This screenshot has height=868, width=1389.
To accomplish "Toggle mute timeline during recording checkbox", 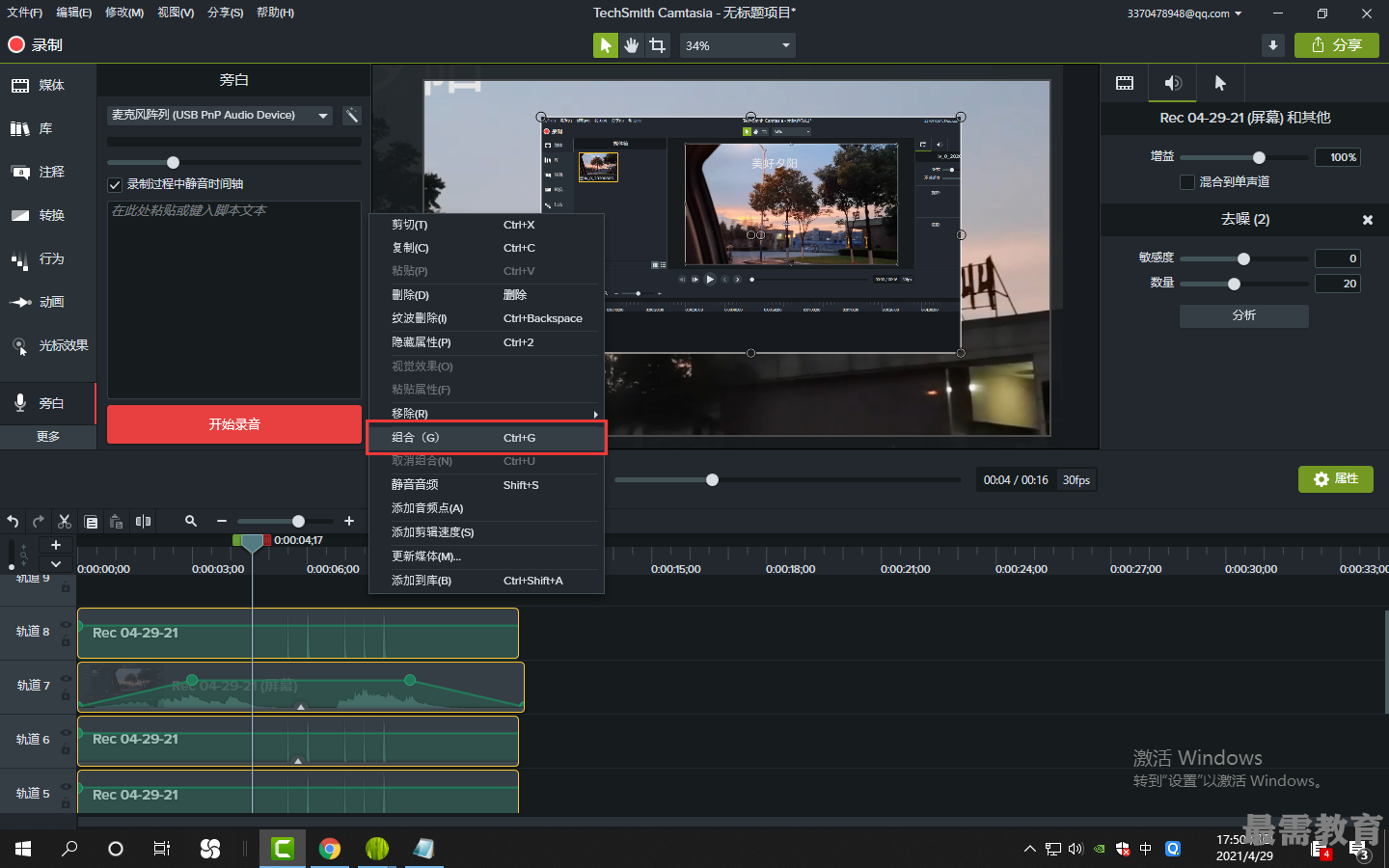I will [115, 184].
